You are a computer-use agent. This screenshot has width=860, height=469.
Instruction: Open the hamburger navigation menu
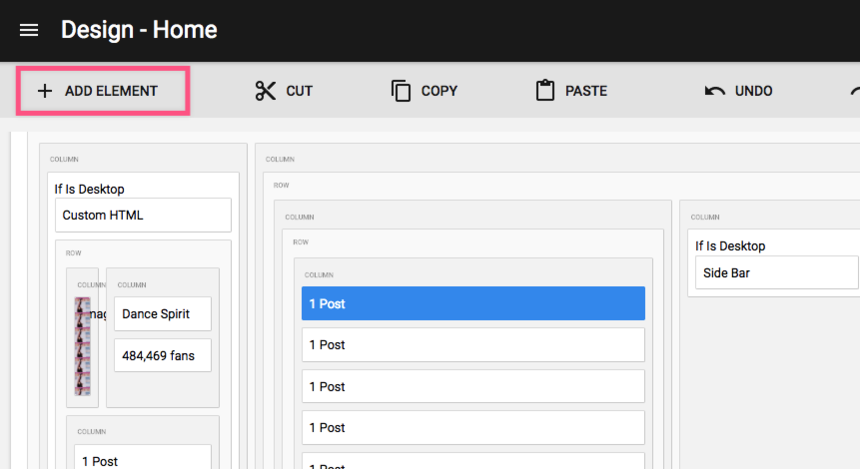pos(29,30)
